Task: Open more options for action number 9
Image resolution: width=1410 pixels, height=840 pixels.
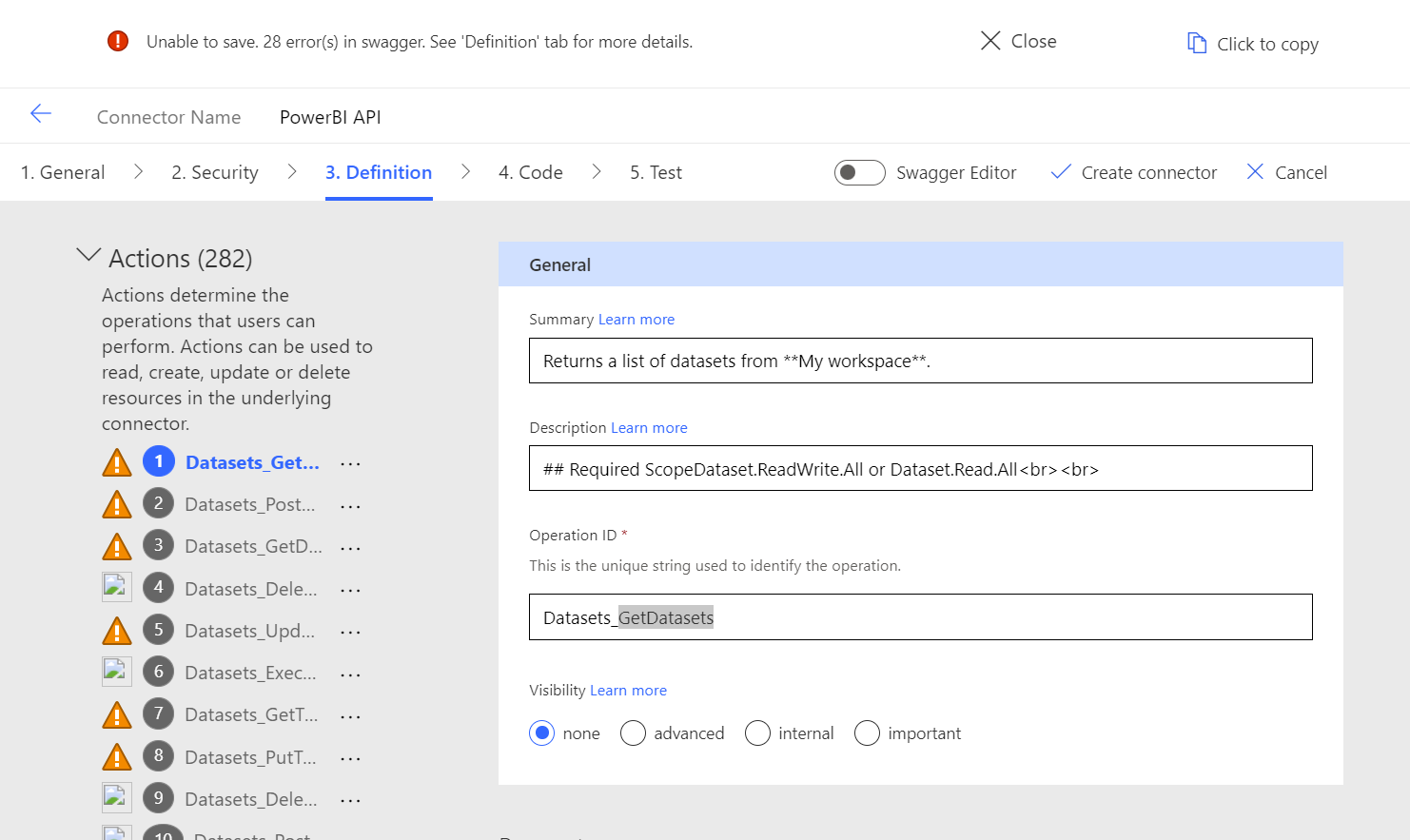Action: pos(351,801)
